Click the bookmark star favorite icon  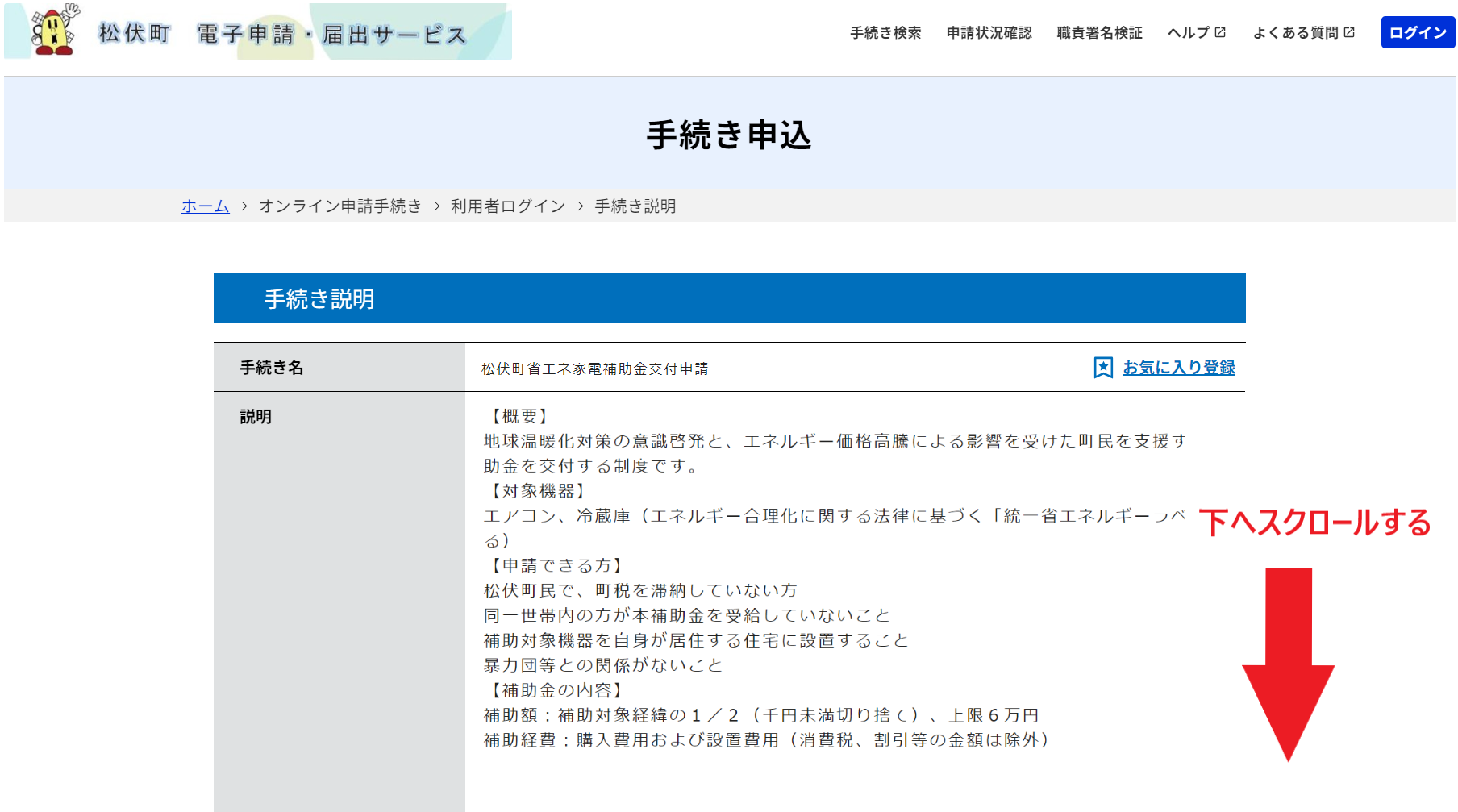click(1103, 368)
